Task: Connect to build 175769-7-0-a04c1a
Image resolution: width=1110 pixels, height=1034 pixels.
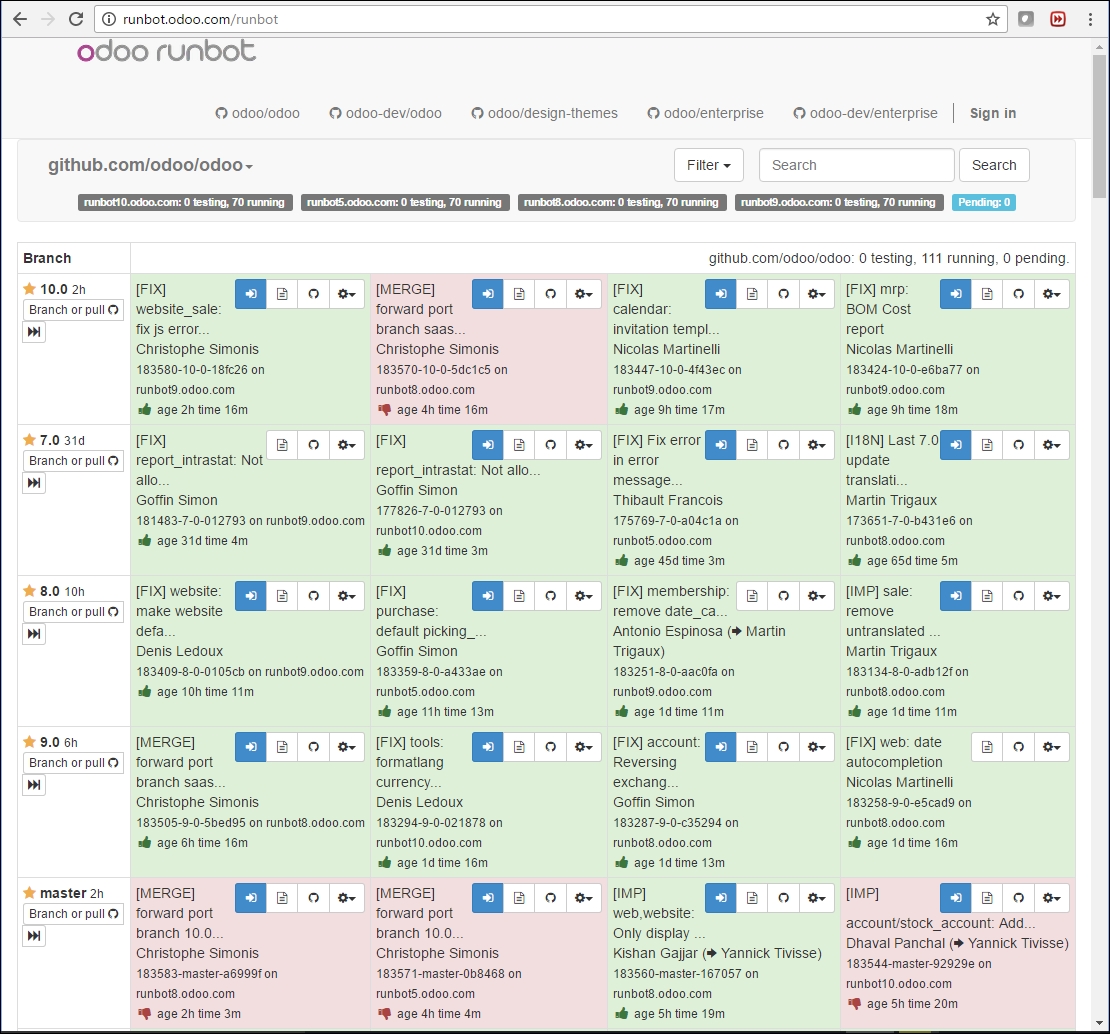Action: (x=721, y=444)
